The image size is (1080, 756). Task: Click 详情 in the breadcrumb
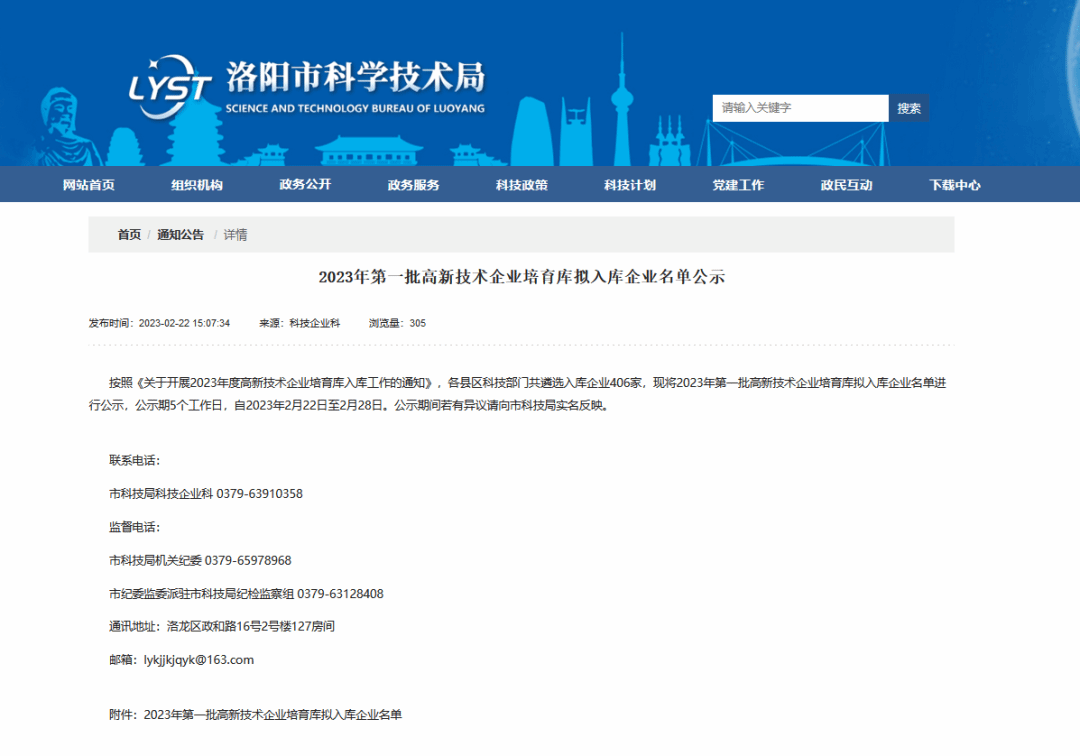(x=235, y=235)
